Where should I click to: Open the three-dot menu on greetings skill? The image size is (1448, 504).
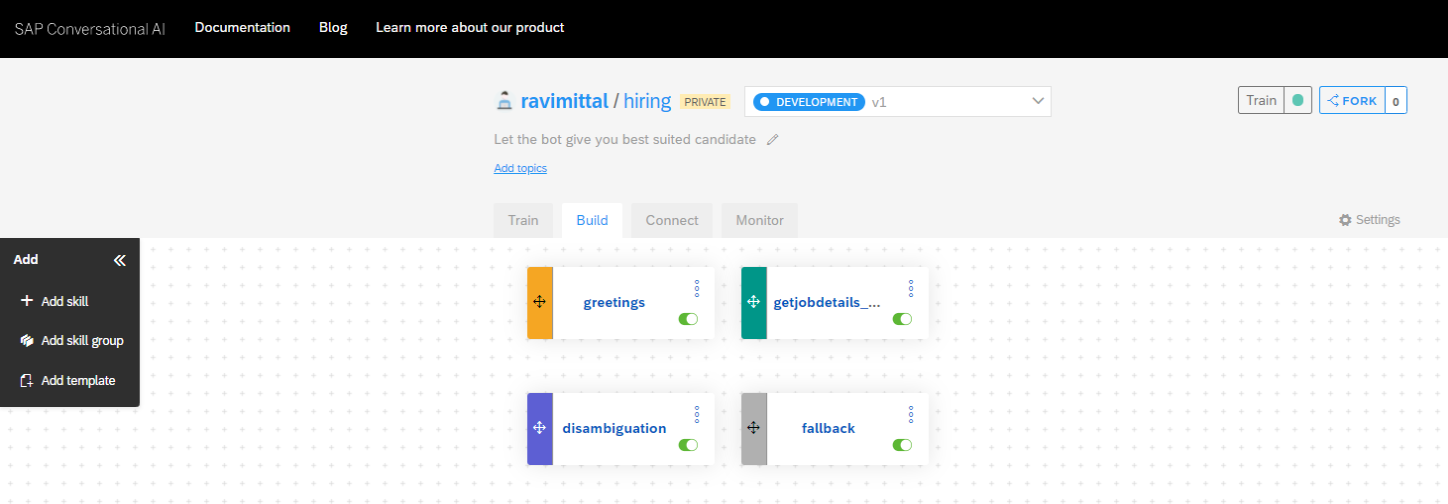697,288
